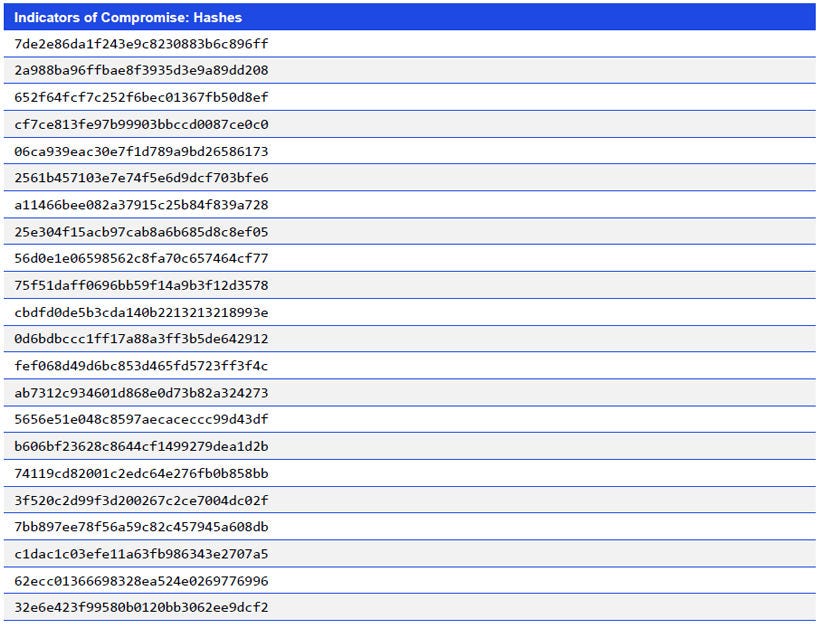820x626 pixels.
Task: Select hash 2a988ba96ffbae8f3935d3e9a89dd208
Action: click(x=140, y=71)
